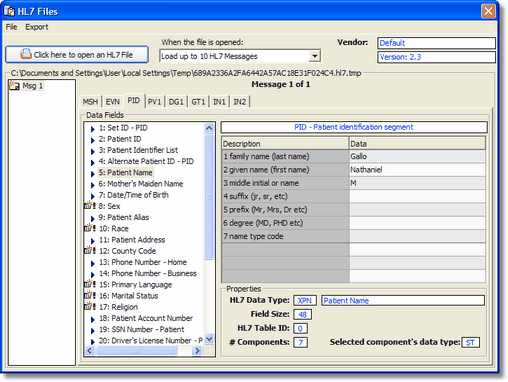Click the Msg 1 message icon
This screenshot has width=508, height=382.
(14, 86)
